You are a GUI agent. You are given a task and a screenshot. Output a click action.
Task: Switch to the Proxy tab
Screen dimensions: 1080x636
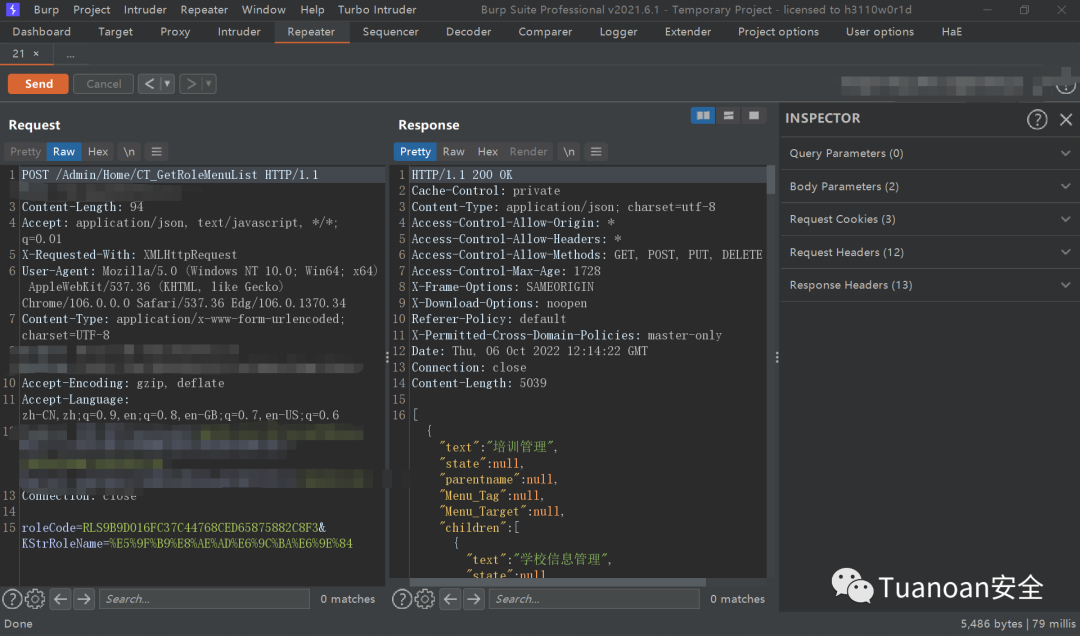(x=175, y=32)
